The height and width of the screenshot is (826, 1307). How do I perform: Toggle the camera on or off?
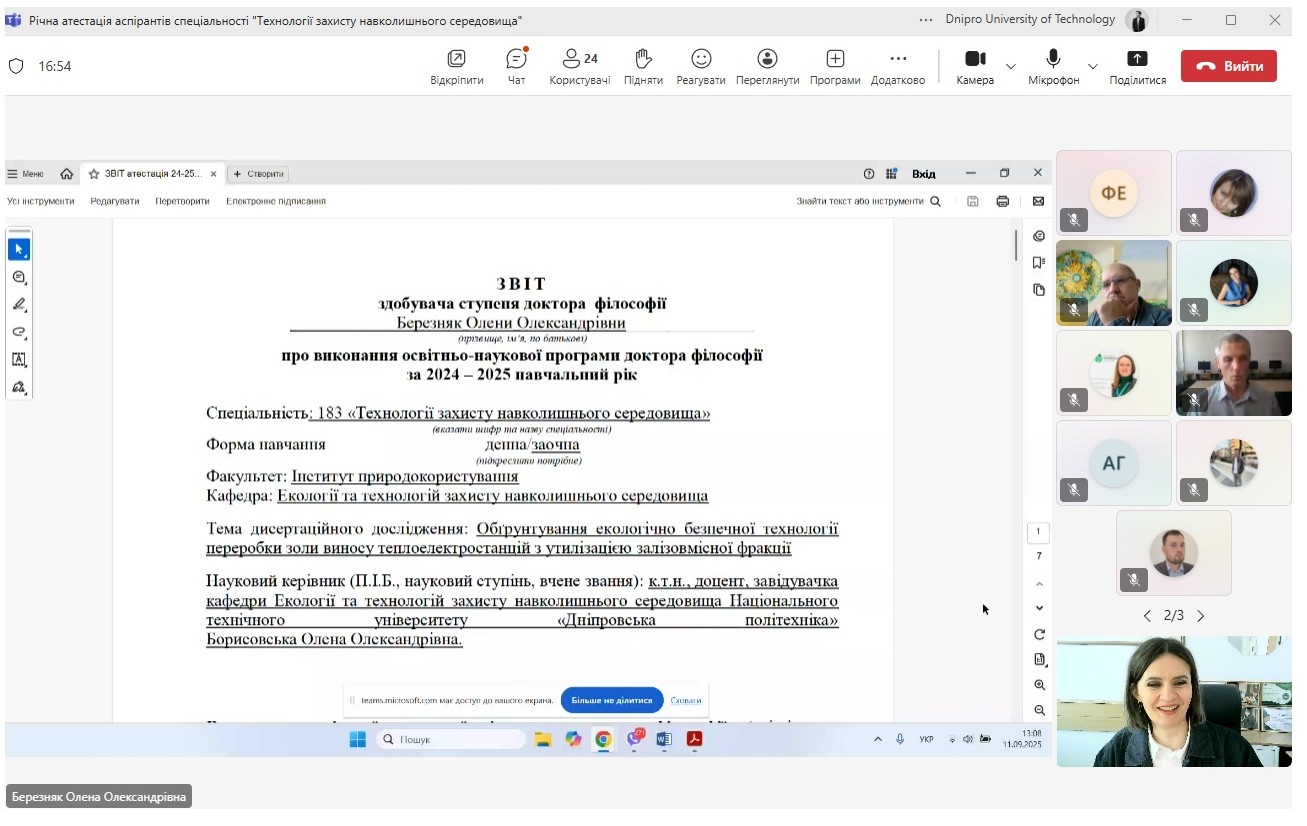(x=975, y=66)
